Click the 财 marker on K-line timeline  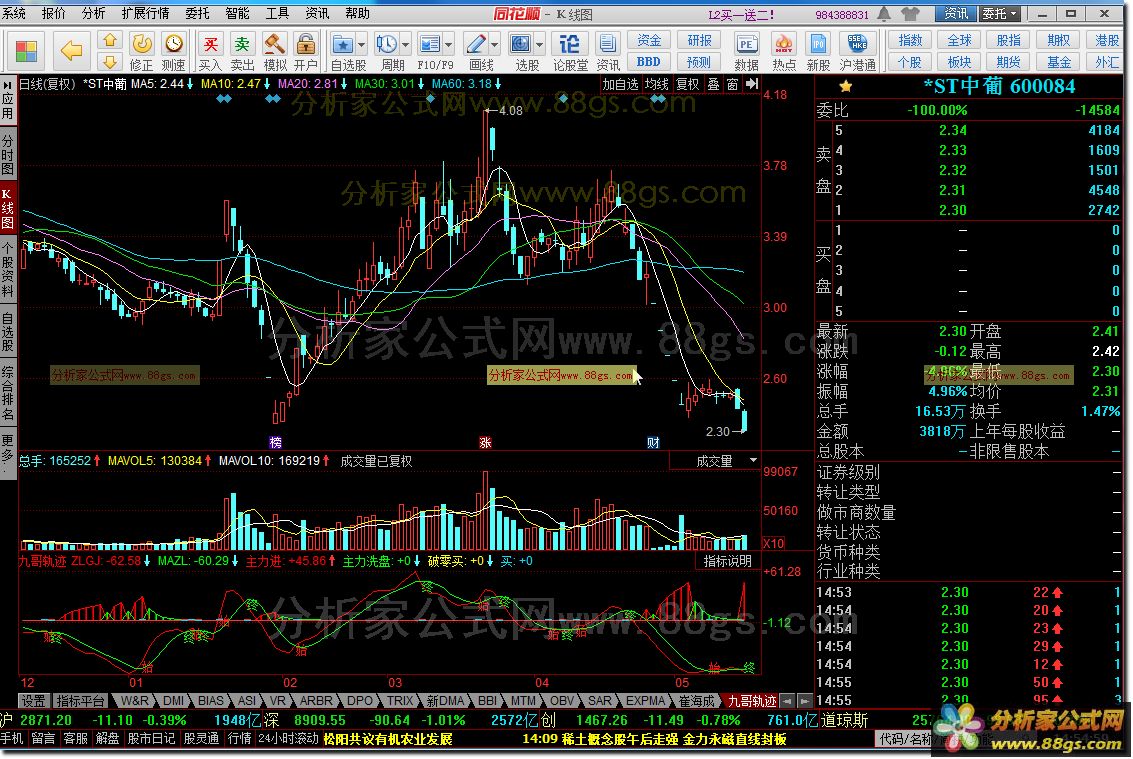point(652,442)
